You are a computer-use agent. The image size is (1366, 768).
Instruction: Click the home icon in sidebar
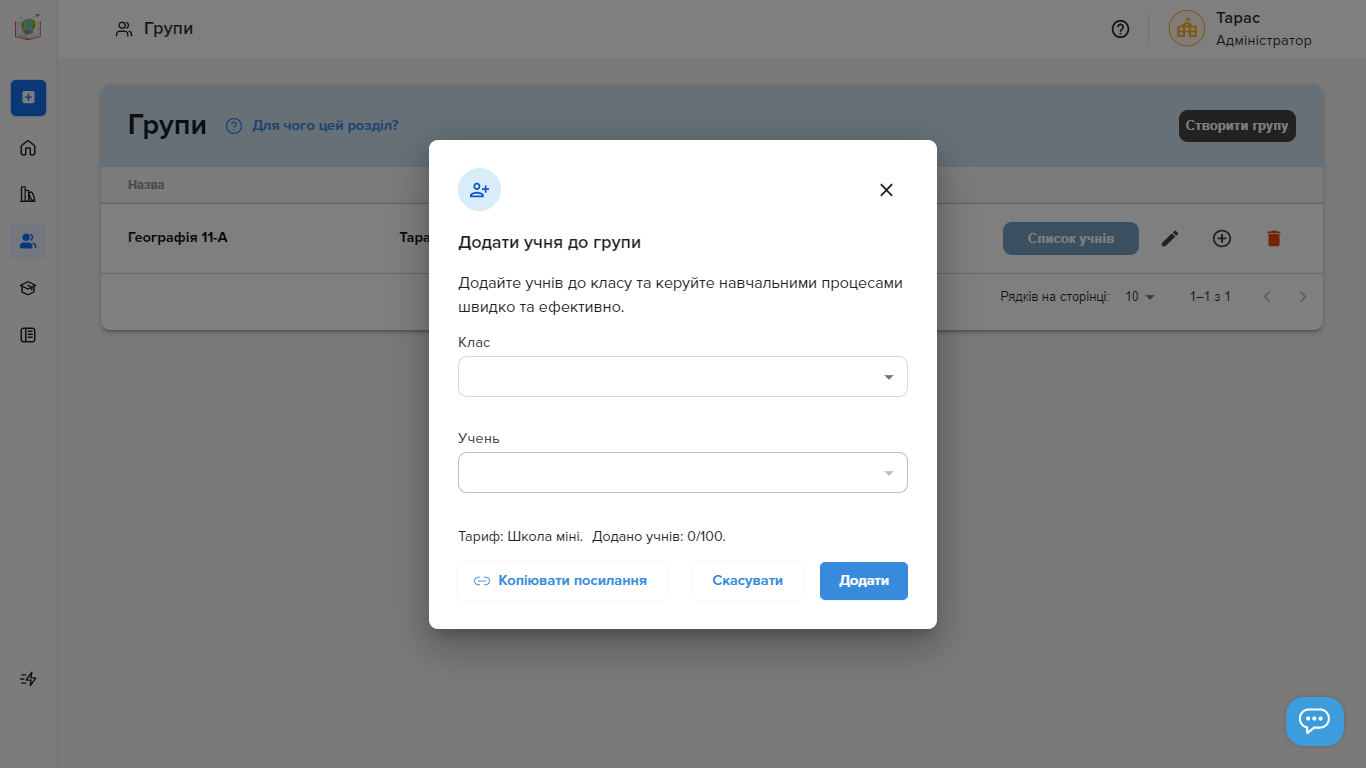point(28,149)
